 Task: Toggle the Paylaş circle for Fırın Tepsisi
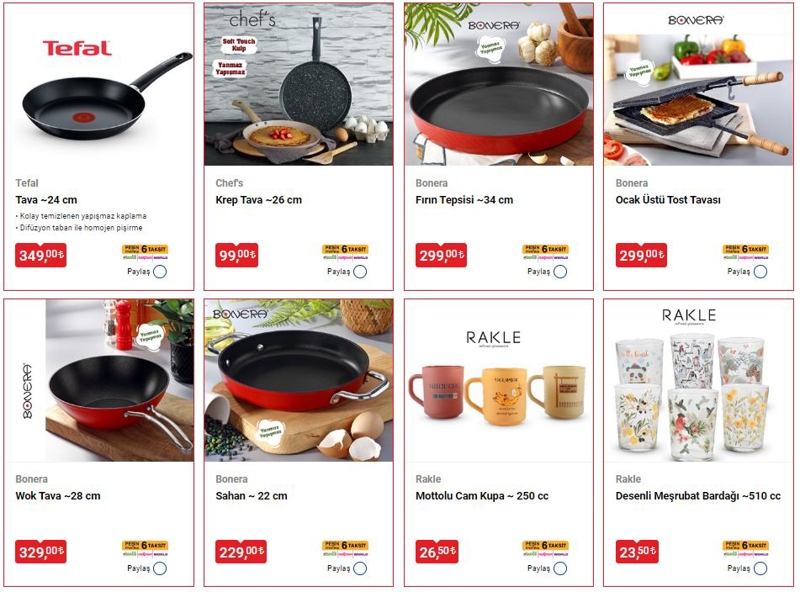point(560,272)
